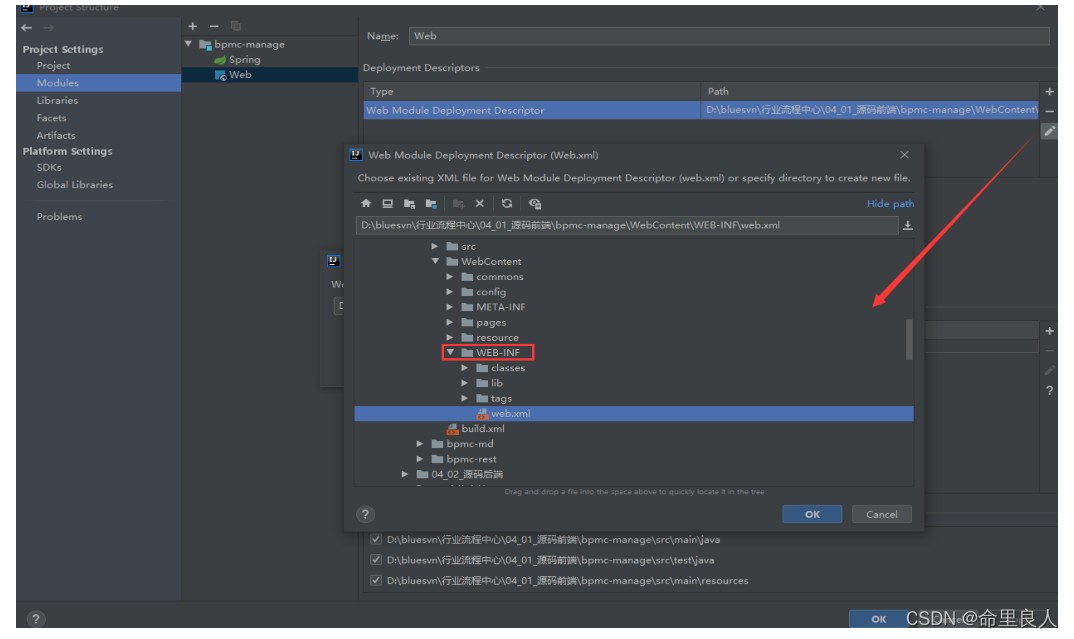Cancel the file chooser dialog
This screenshot has width=1074, height=639.
(882, 514)
